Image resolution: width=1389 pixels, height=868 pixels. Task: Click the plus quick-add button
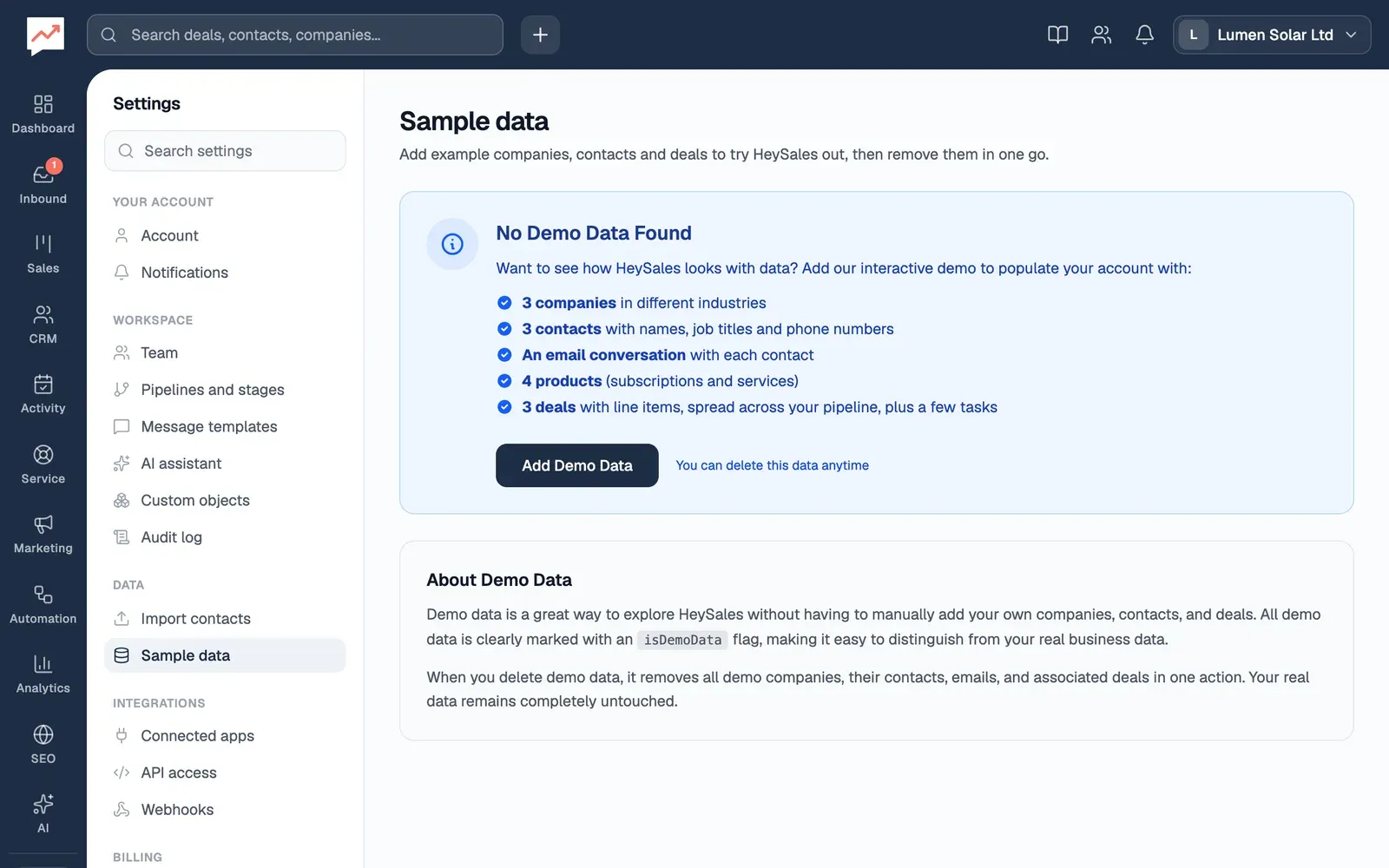(x=540, y=35)
